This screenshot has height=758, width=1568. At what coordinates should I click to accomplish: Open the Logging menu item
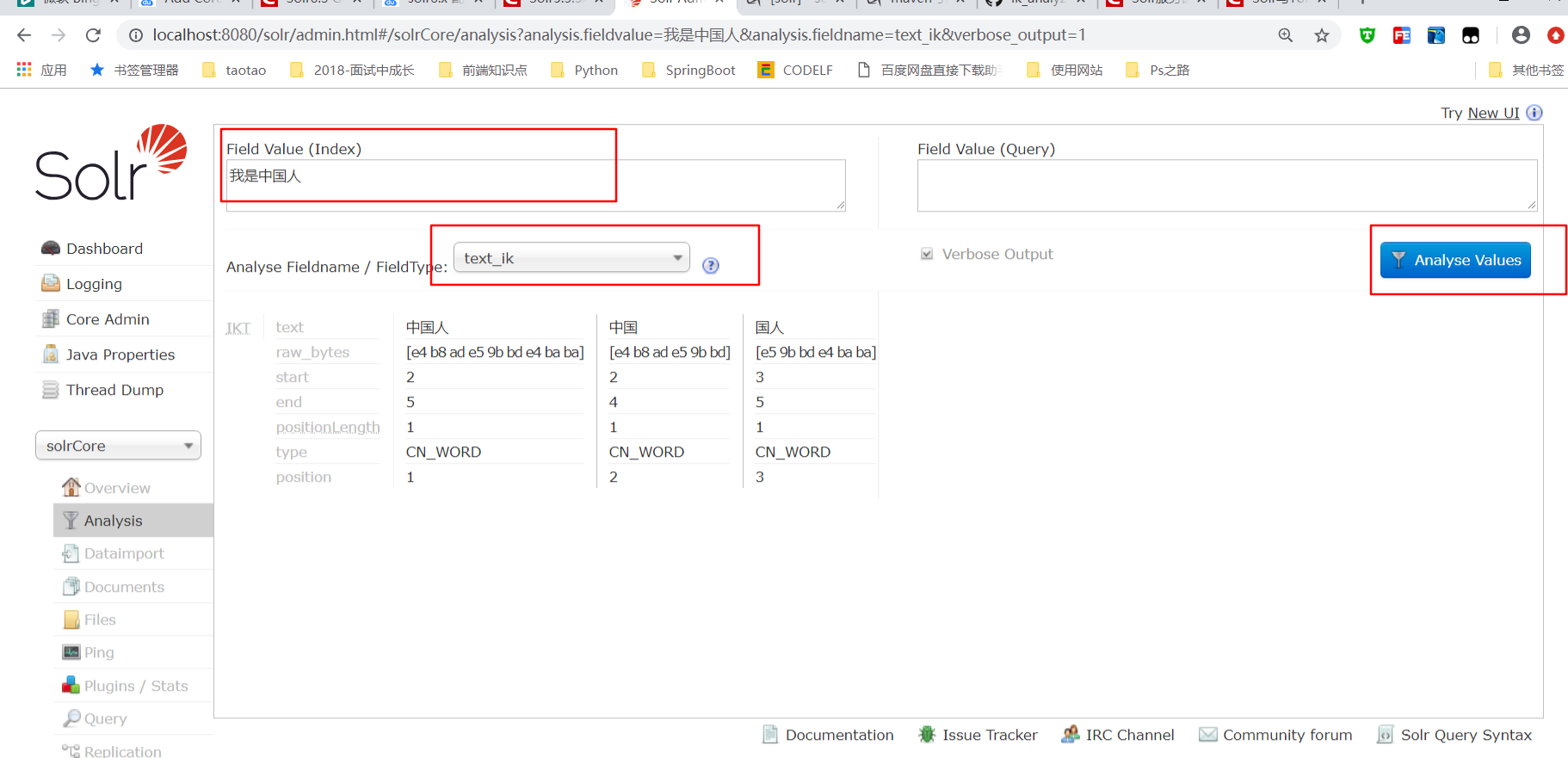pyautogui.click(x=94, y=283)
